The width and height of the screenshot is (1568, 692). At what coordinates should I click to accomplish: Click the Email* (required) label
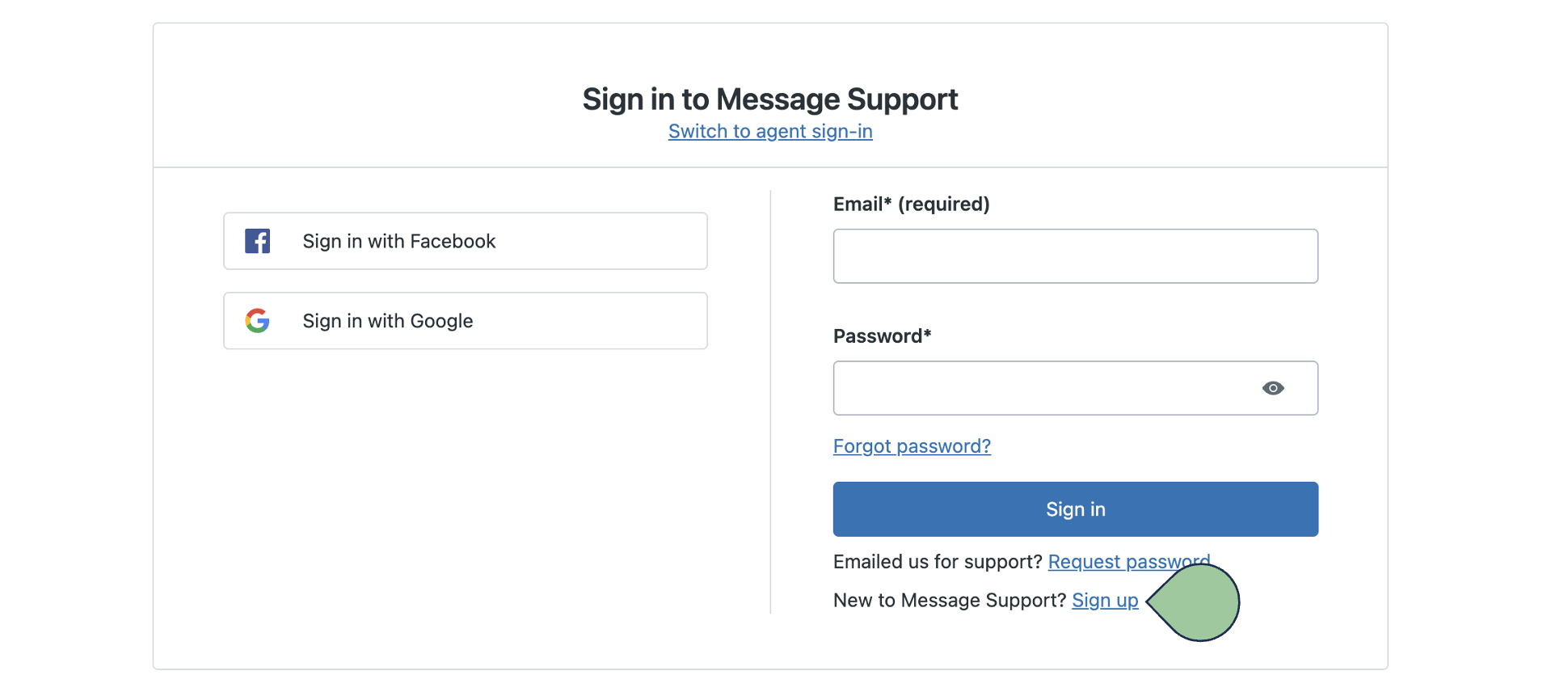coord(911,204)
